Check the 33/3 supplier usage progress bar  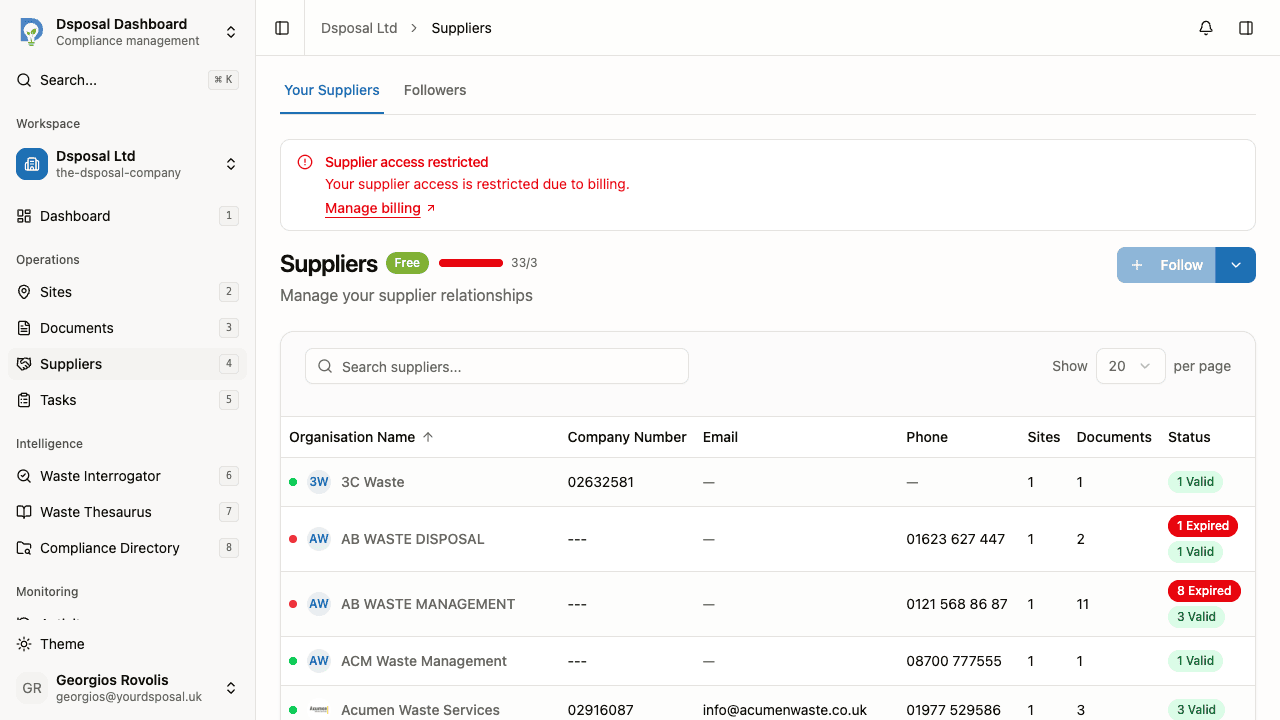pyautogui.click(x=470, y=262)
